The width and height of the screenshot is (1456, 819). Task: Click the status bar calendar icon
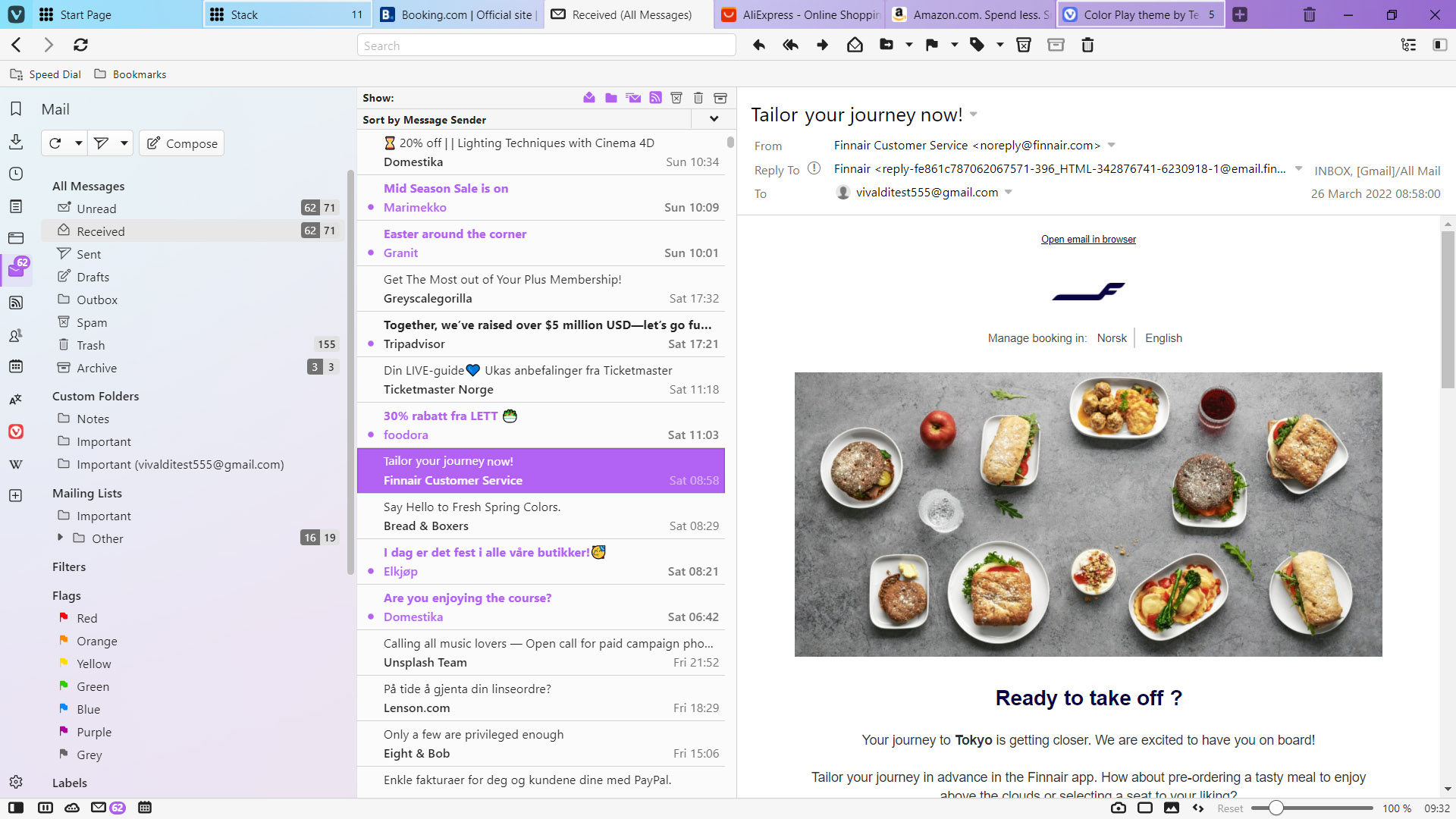tap(145, 808)
